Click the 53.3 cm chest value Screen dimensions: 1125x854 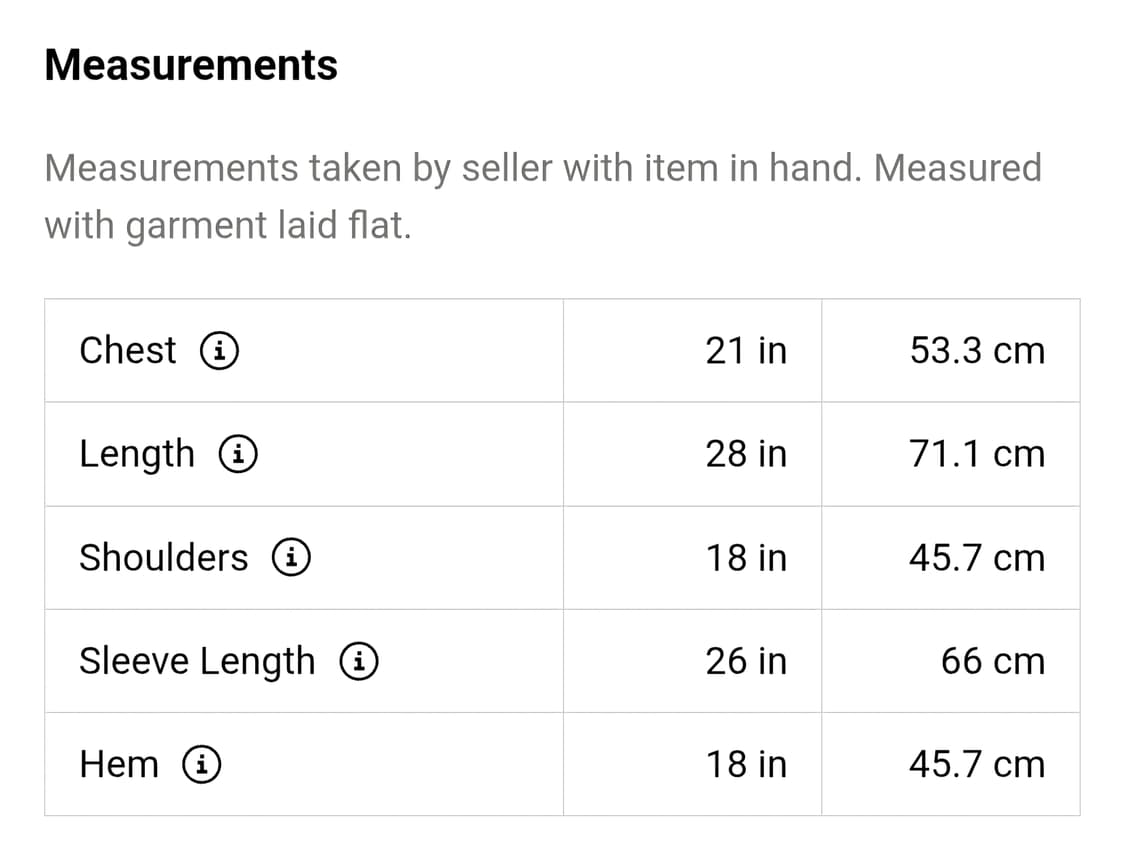(976, 351)
